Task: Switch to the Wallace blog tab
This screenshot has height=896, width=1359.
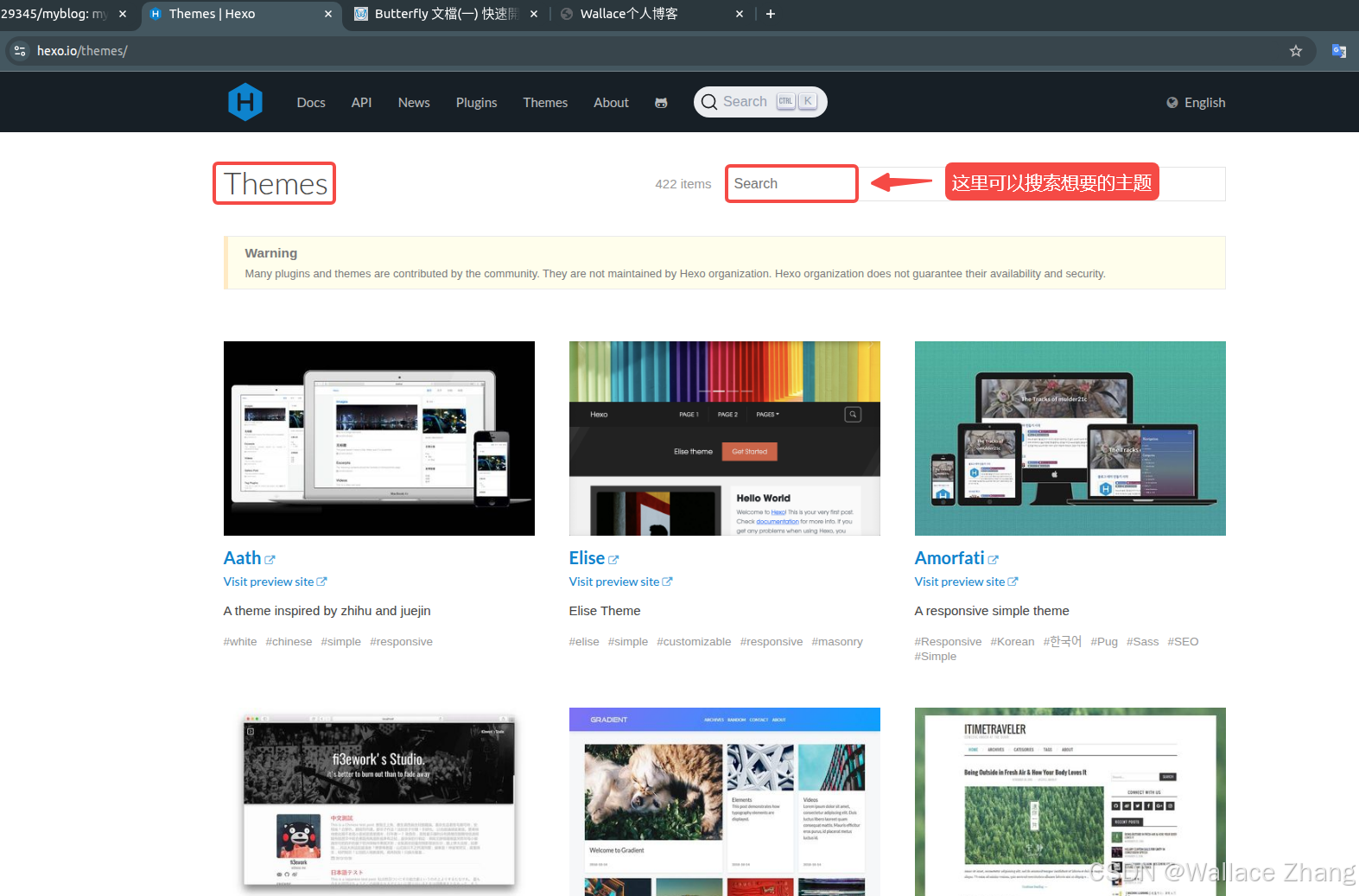Action: tap(652, 14)
